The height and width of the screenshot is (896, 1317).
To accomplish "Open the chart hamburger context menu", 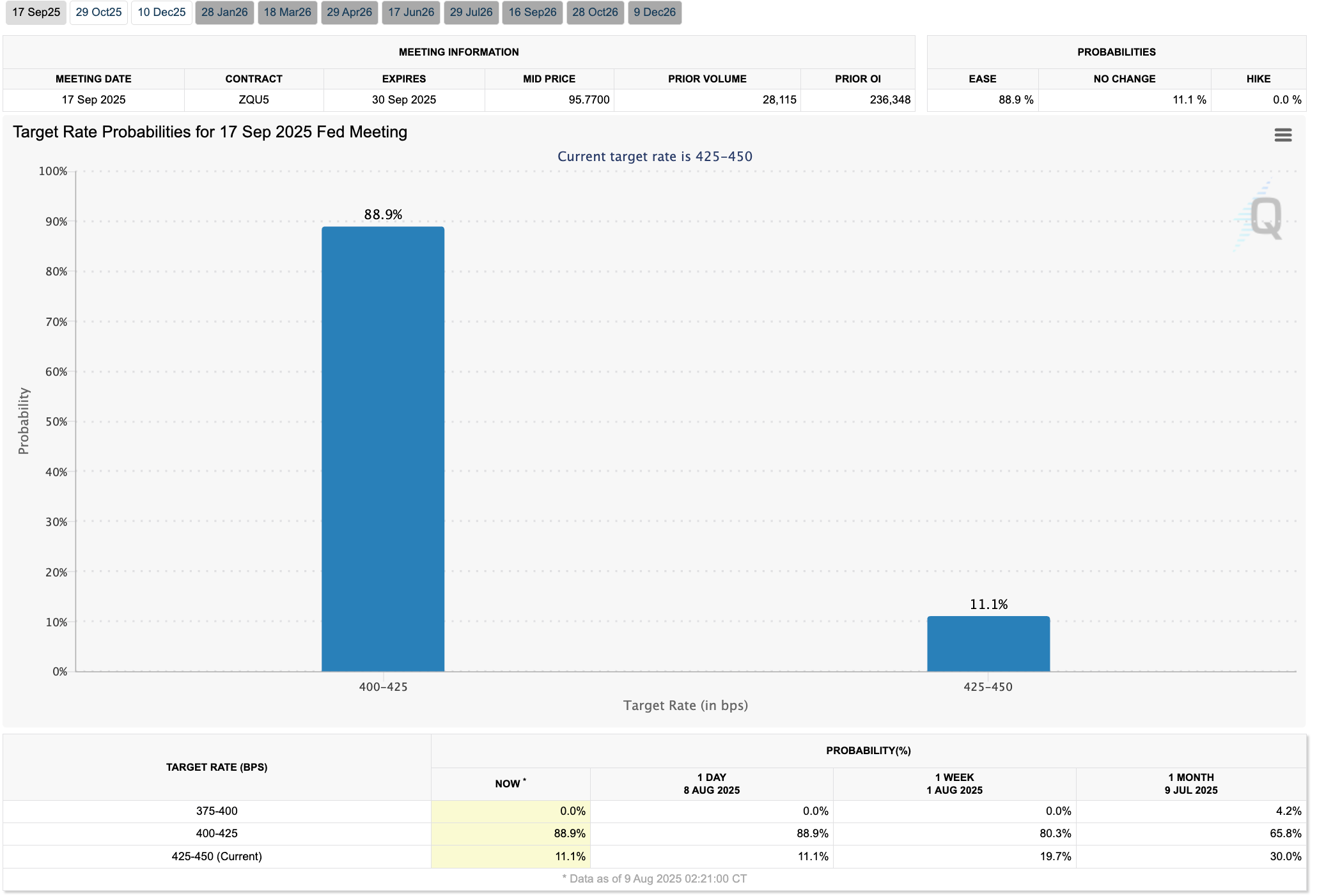I will [1282, 135].
